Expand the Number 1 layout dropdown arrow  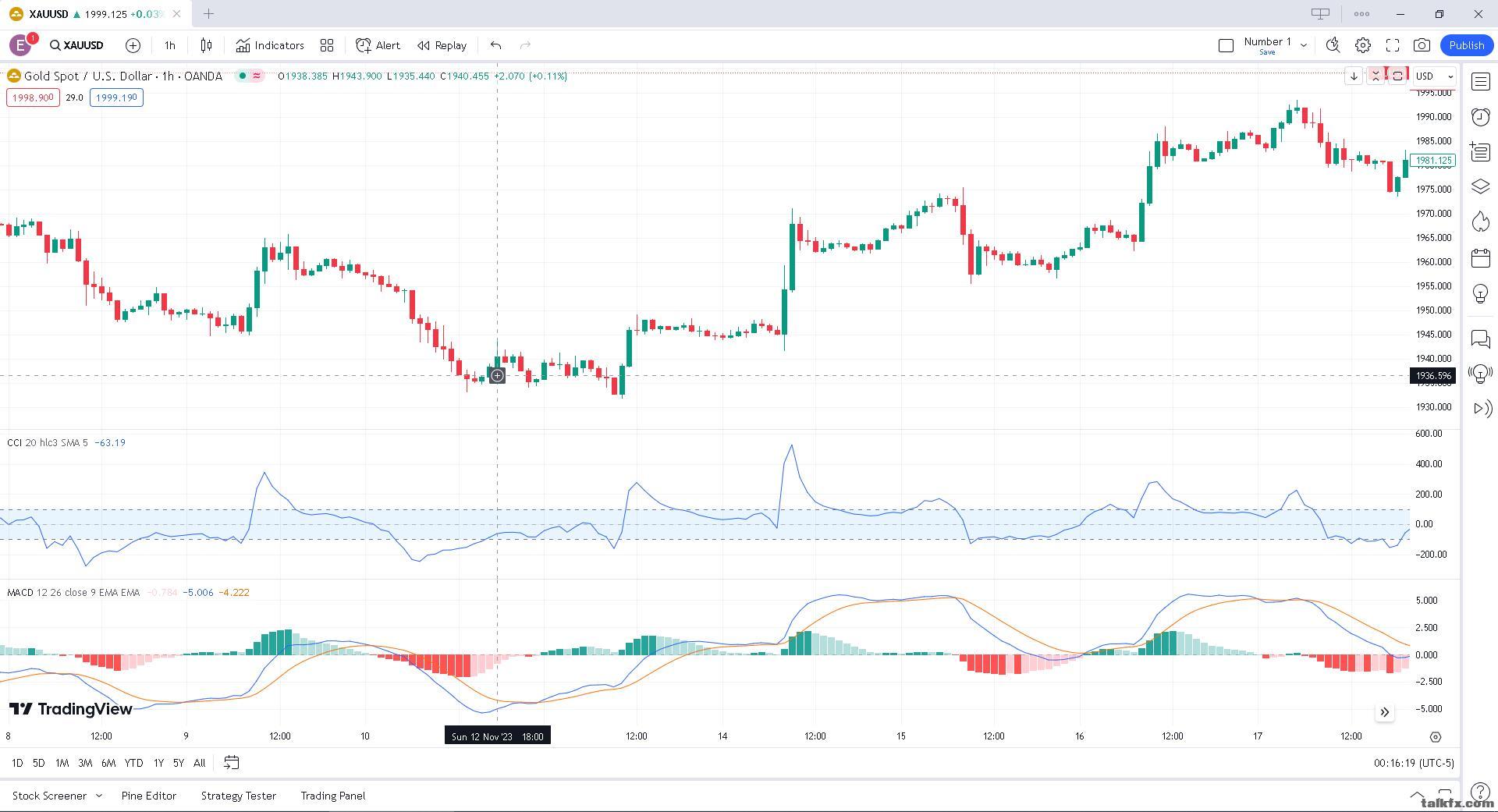point(1303,45)
